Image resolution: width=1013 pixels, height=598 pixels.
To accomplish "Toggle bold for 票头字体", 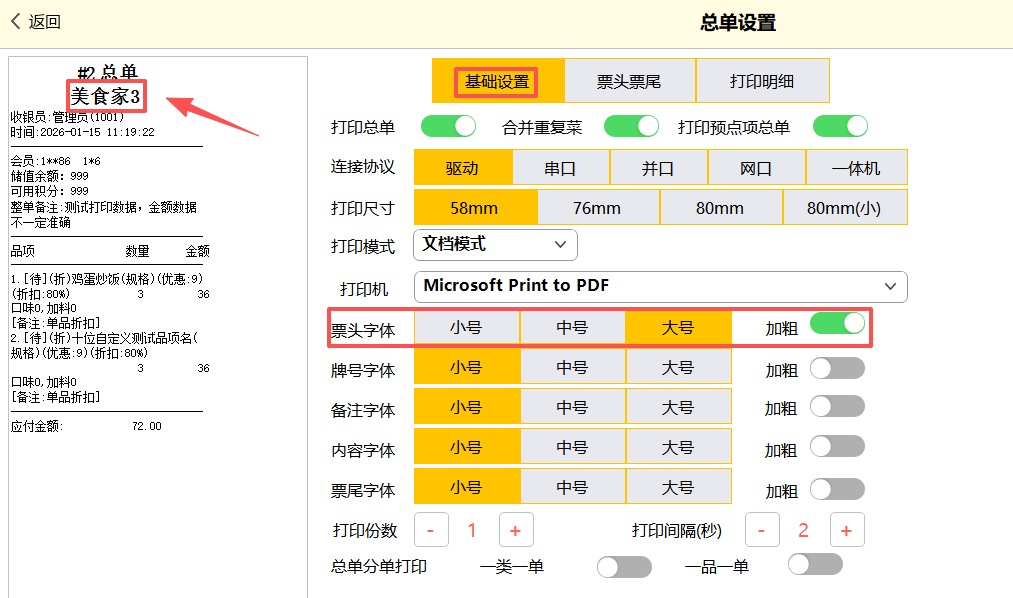I will (837, 324).
